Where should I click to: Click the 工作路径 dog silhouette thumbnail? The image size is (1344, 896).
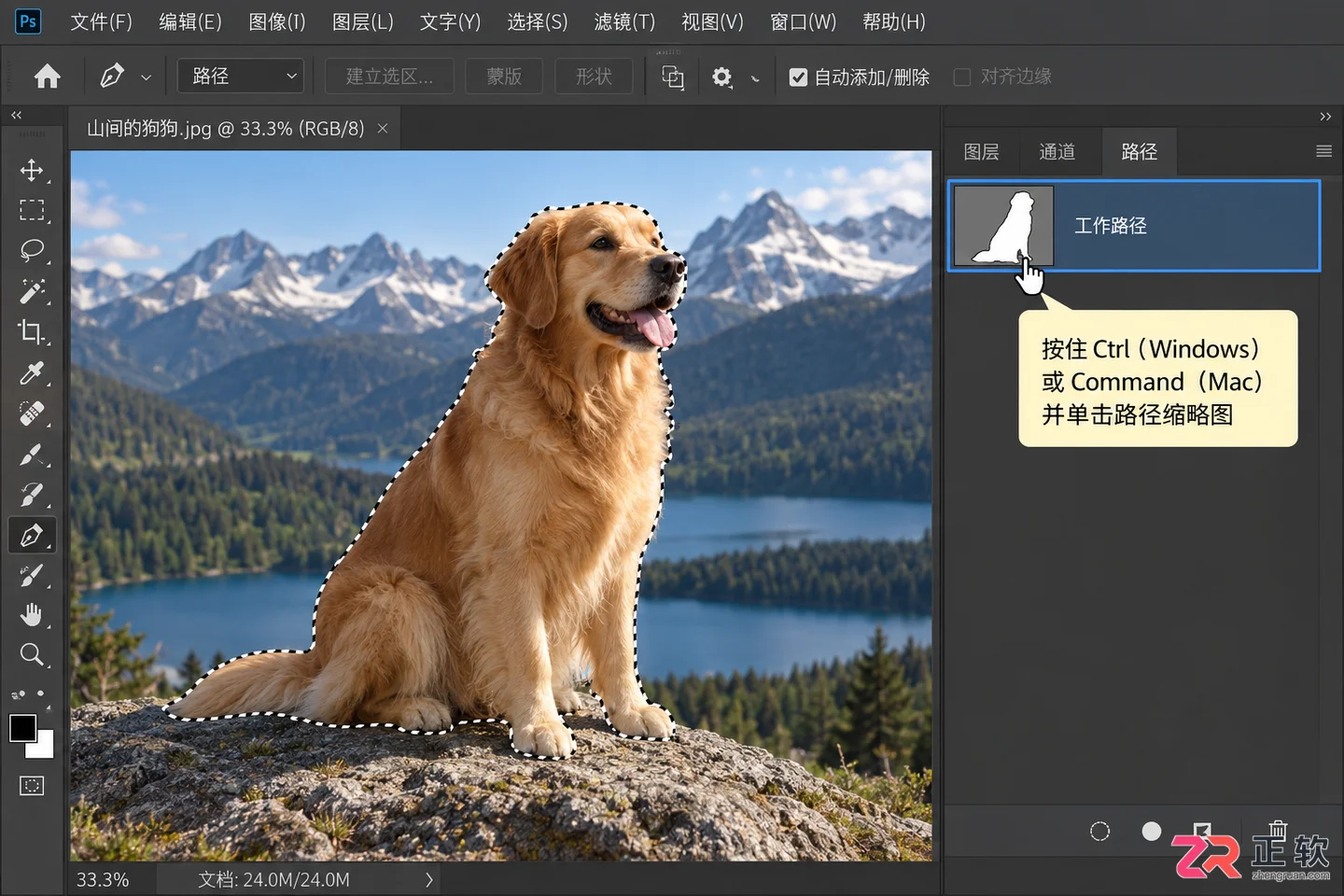pos(1004,226)
